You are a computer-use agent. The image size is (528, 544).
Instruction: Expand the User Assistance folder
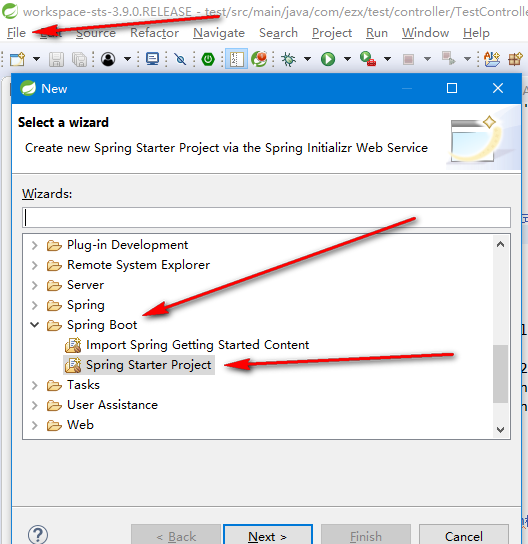[34, 405]
